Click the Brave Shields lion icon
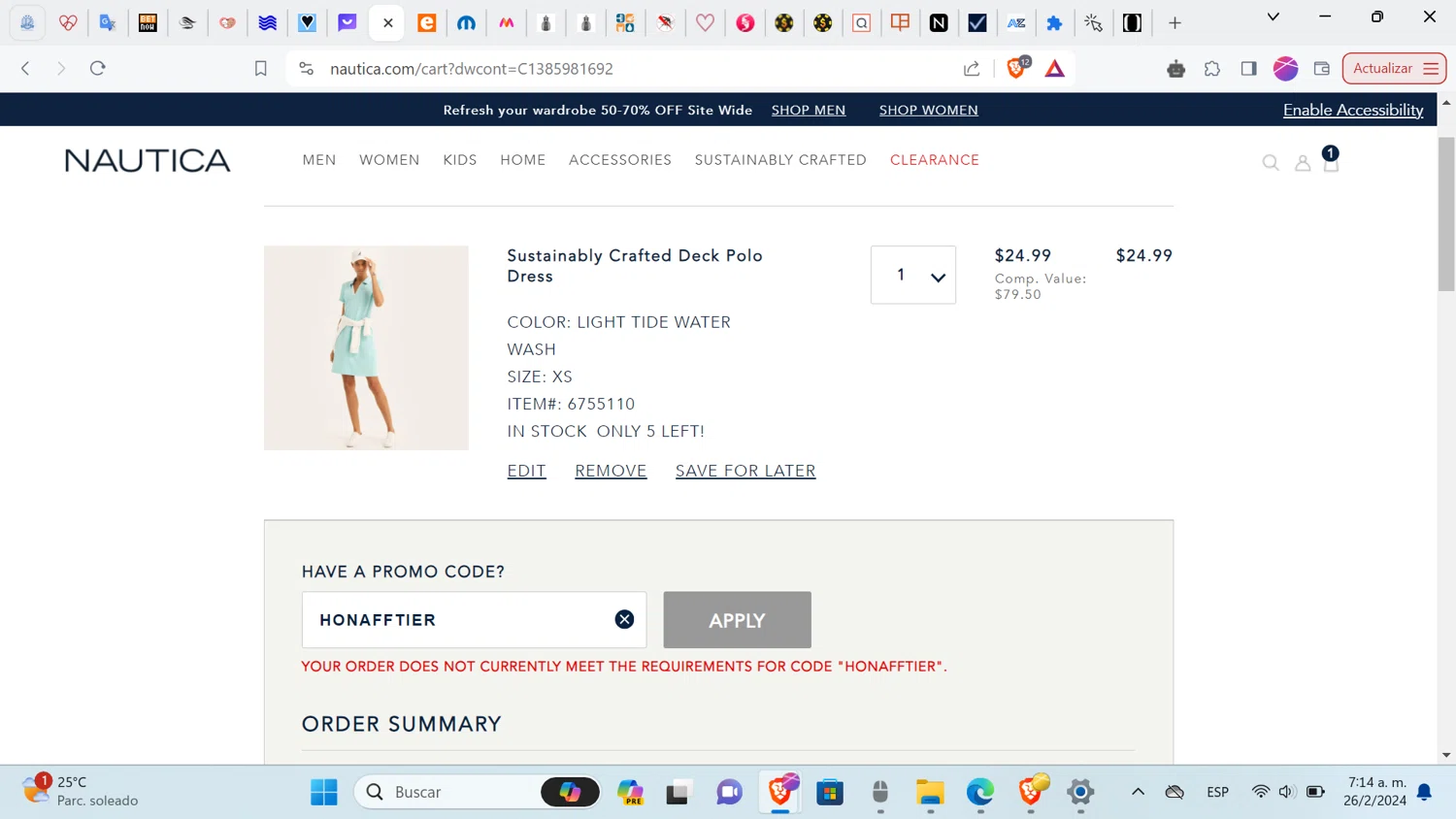The image size is (1456, 819). (x=1016, y=68)
